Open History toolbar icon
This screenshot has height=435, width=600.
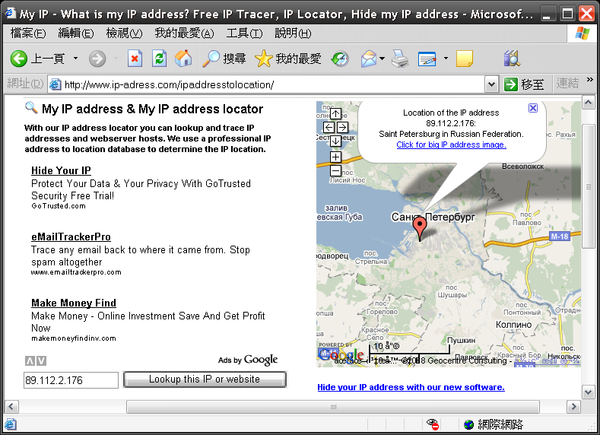click(x=340, y=59)
